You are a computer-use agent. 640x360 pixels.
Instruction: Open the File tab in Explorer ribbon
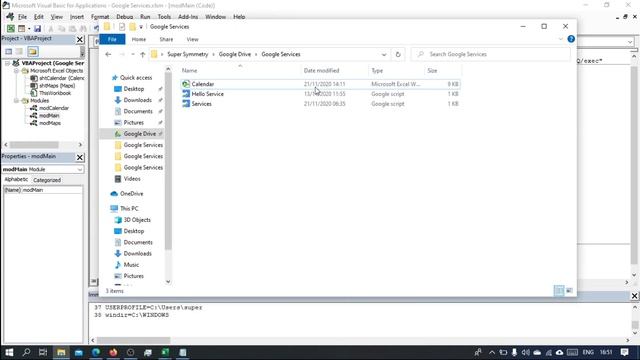click(112, 39)
